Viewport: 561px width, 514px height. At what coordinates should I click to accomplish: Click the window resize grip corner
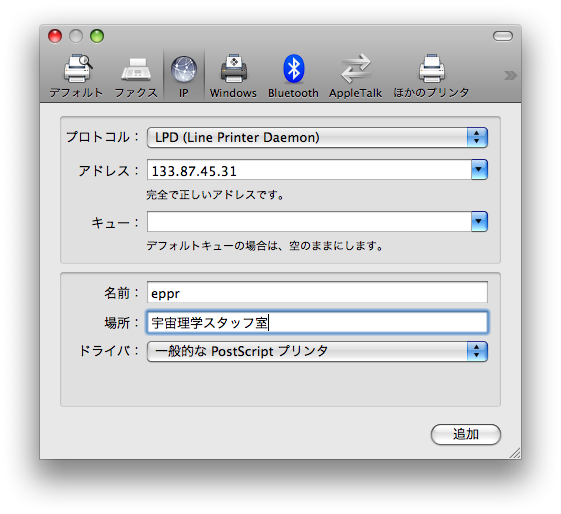(x=515, y=453)
